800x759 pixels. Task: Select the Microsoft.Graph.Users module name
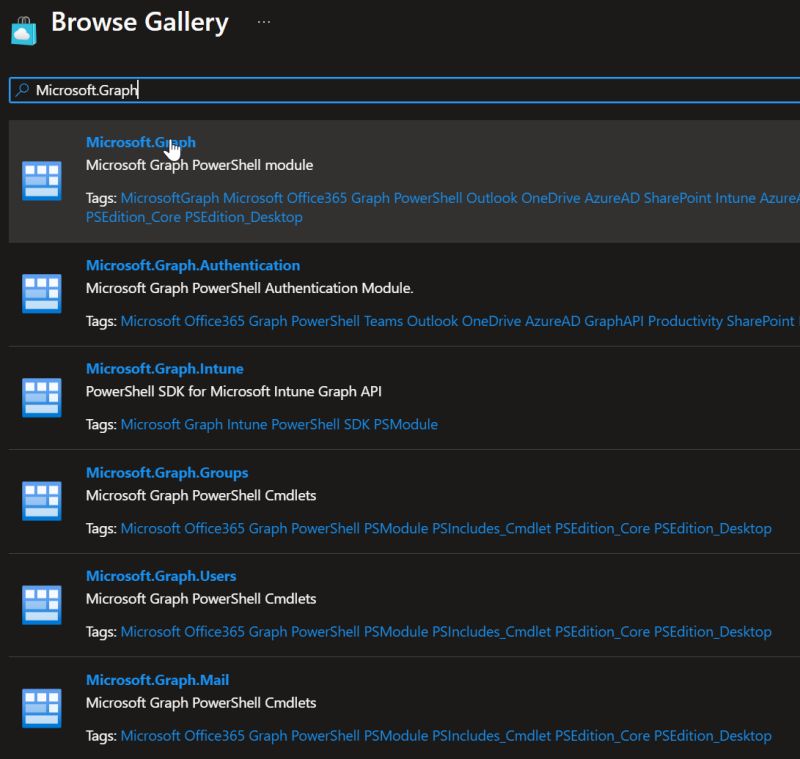[160, 575]
